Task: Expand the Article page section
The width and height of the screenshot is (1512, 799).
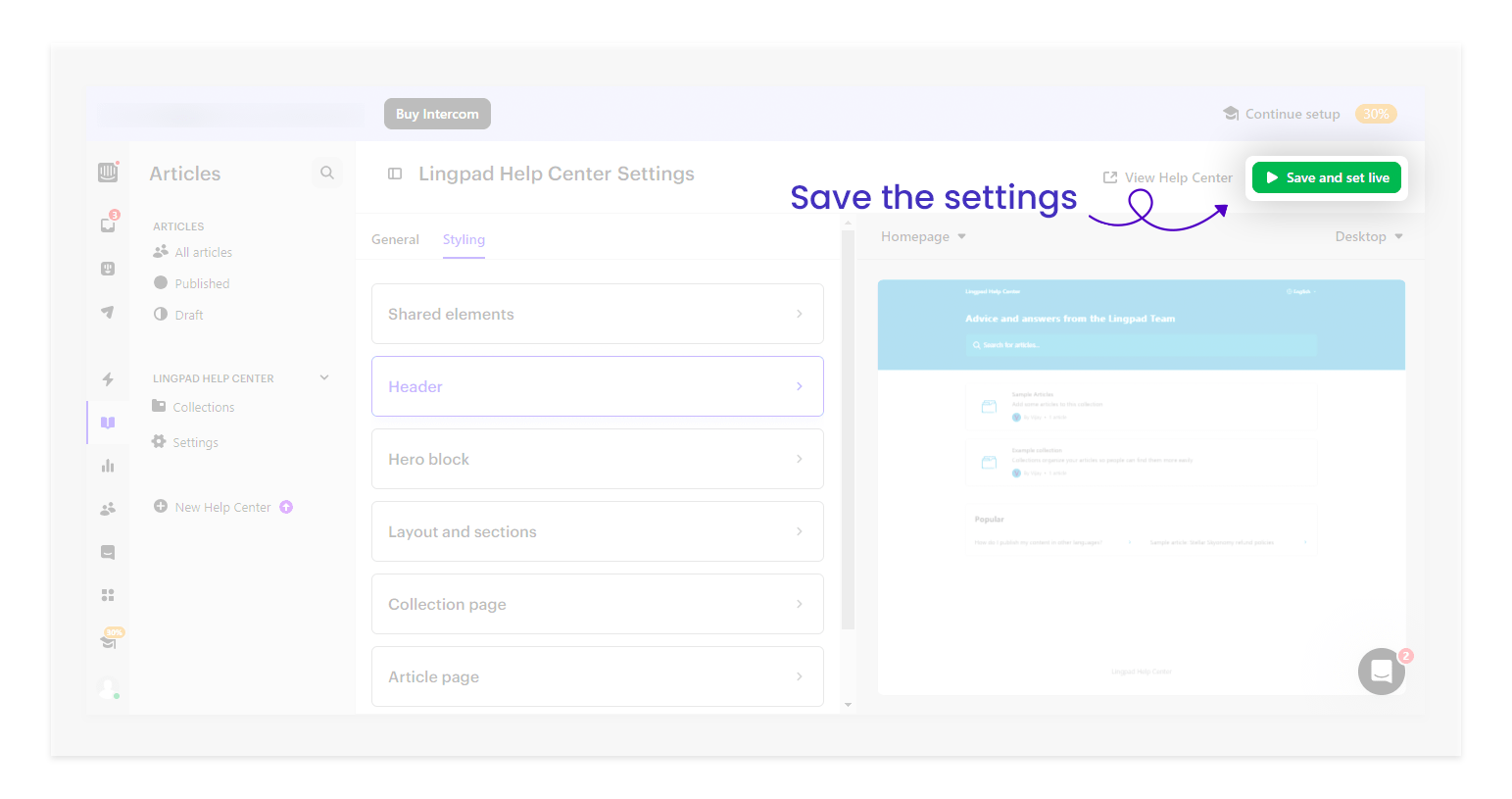Action: pos(598,676)
